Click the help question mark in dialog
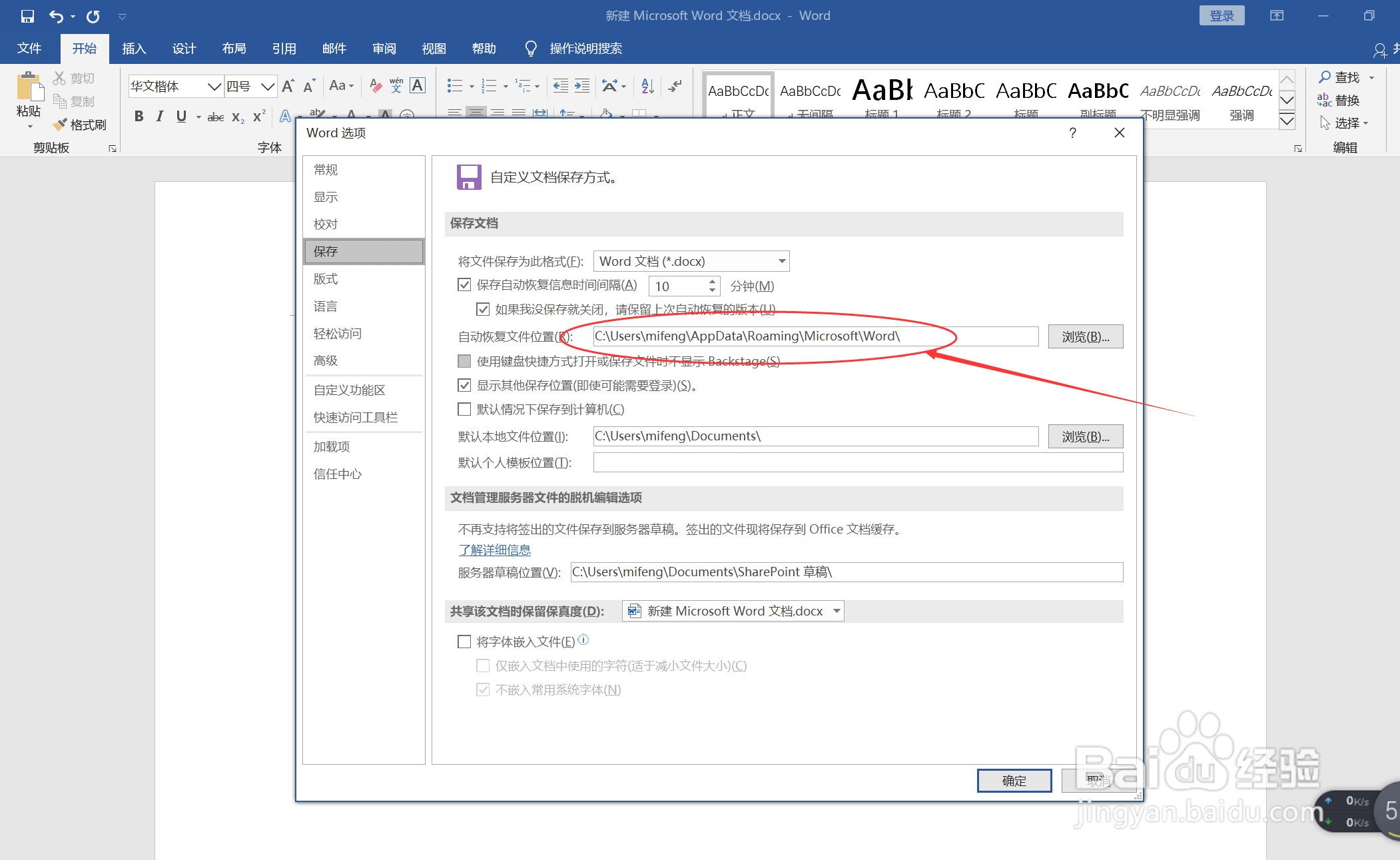This screenshot has height=860, width=1400. pos(1072,133)
